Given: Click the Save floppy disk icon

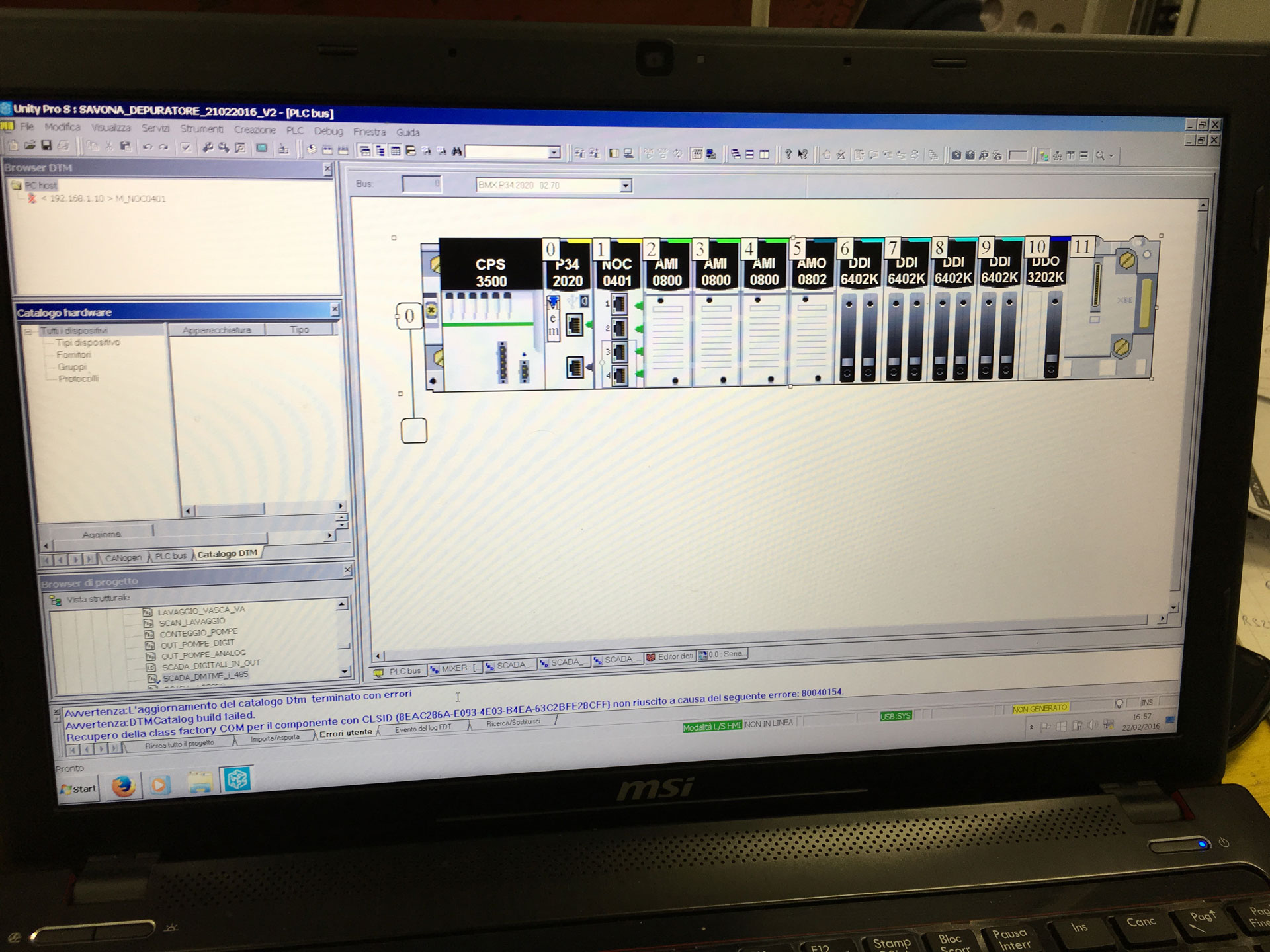Looking at the screenshot, I should tap(46, 145).
